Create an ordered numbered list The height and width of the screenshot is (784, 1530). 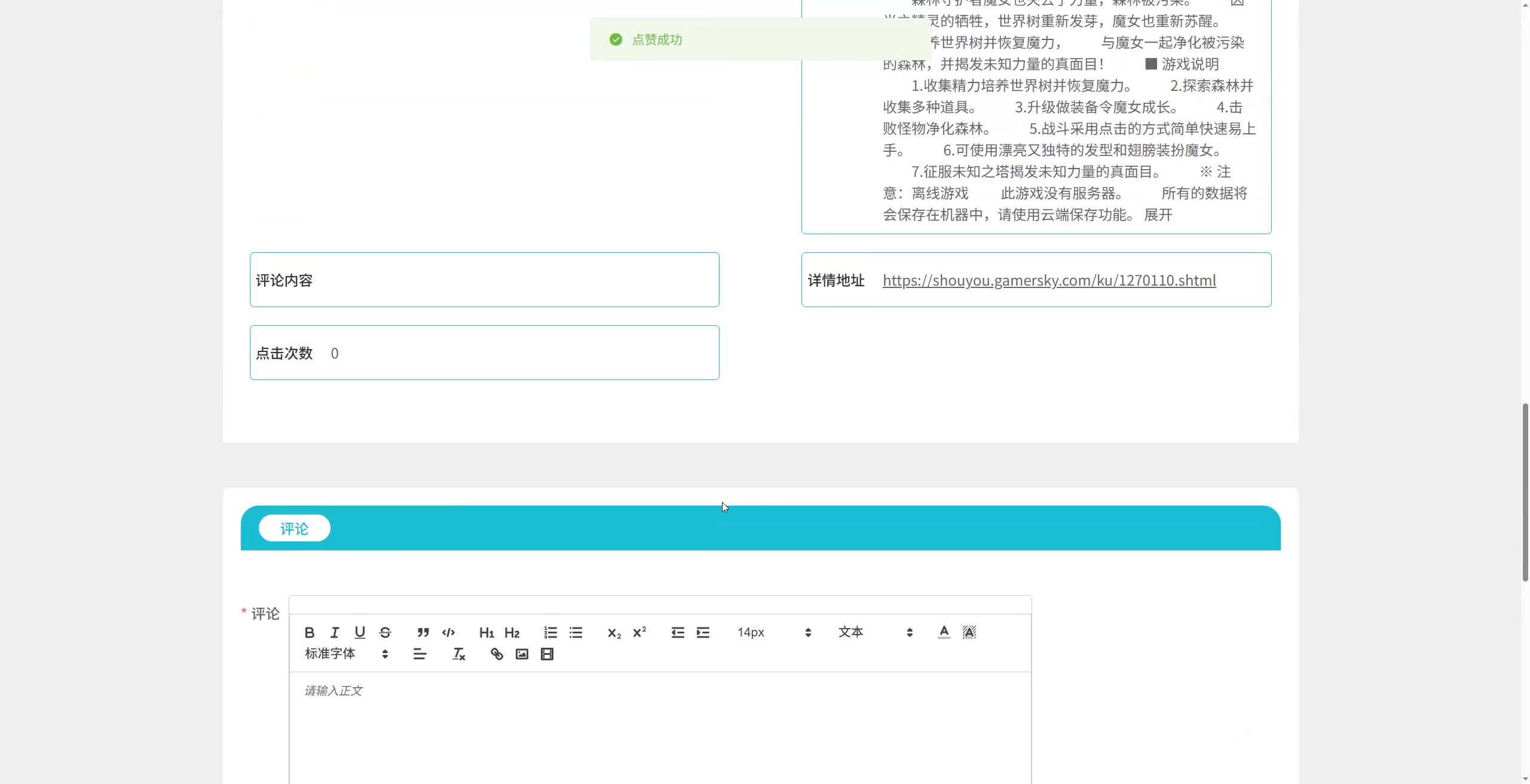coord(550,632)
